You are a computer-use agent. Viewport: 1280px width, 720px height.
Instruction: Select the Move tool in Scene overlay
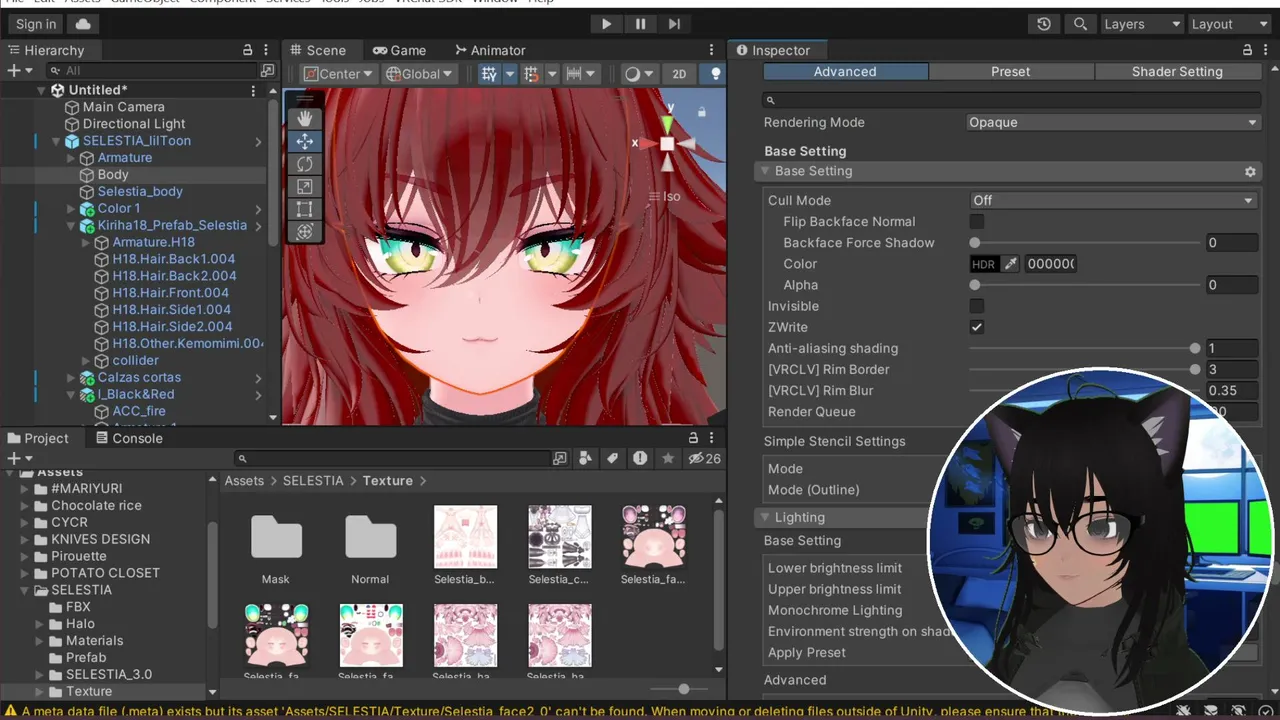click(x=305, y=141)
